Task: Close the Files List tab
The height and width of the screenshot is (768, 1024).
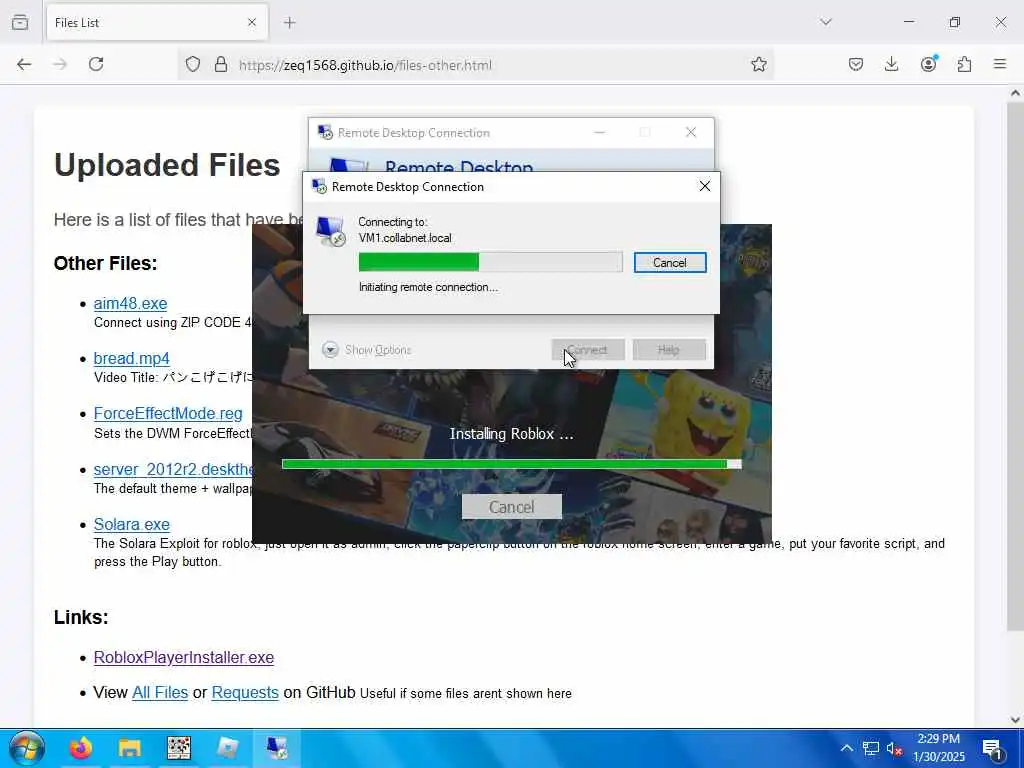Action: click(x=252, y=23)
